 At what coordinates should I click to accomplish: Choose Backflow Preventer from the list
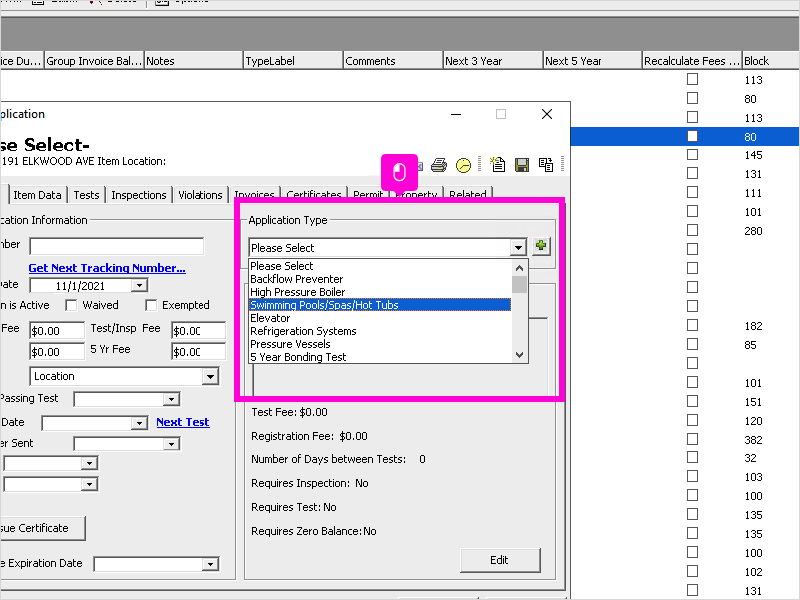pos(380,279)
